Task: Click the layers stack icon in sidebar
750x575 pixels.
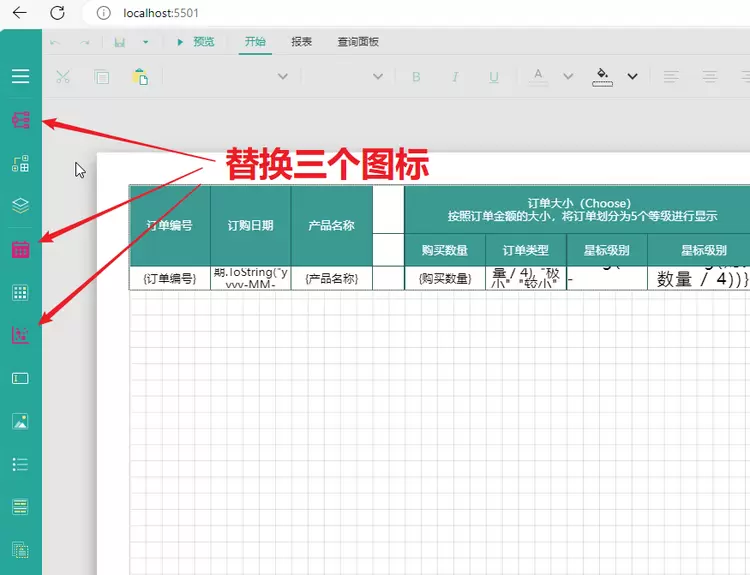Action: [20, 206]
